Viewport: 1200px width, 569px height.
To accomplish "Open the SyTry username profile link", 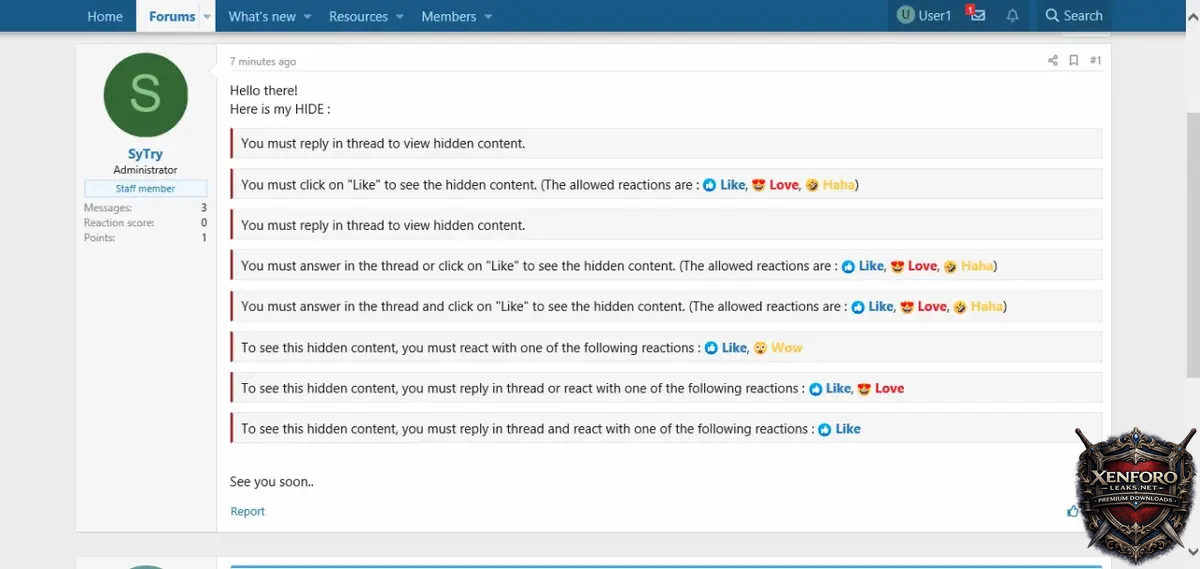I will [145, 154].
